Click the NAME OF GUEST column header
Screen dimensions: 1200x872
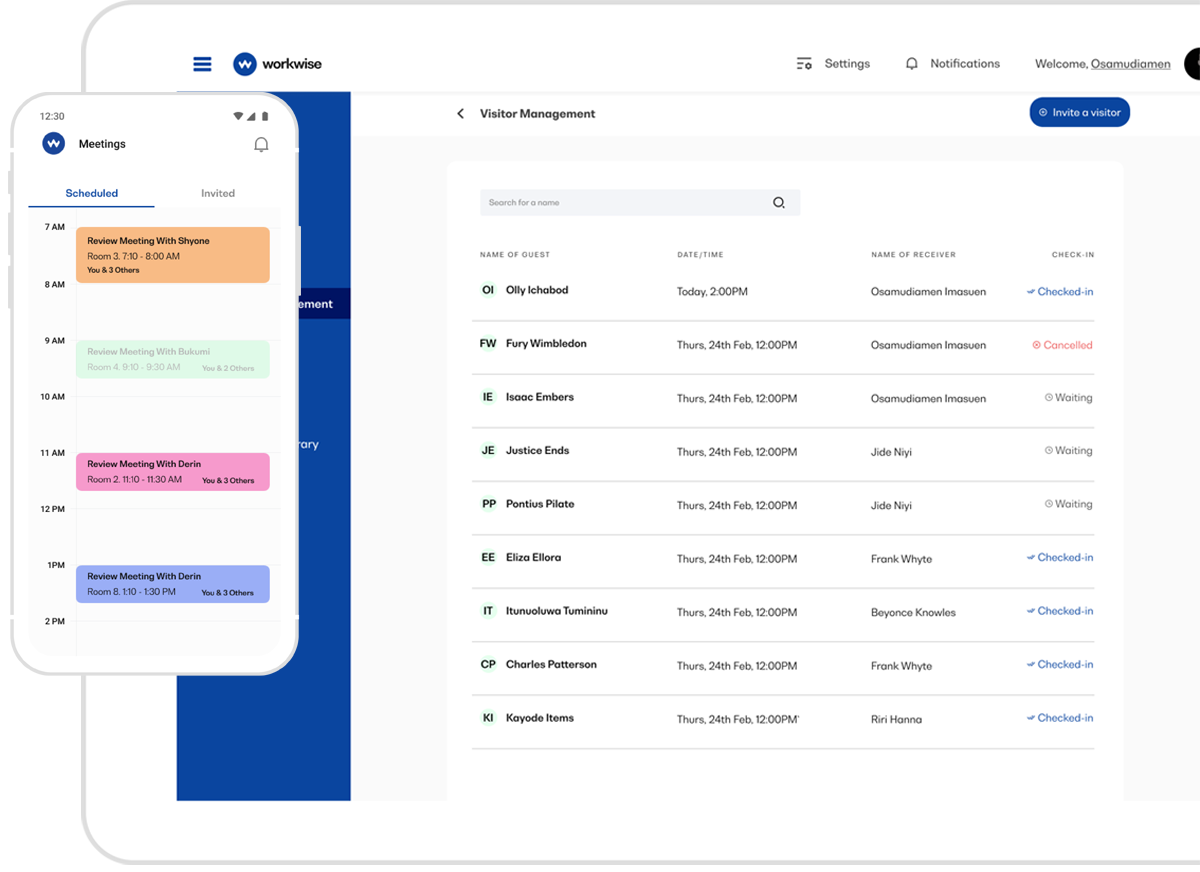pos(515,255)
